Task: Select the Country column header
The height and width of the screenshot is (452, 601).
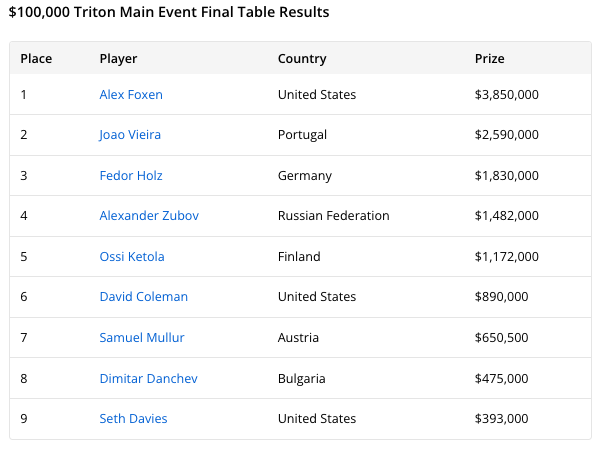Action: point(302,59)
